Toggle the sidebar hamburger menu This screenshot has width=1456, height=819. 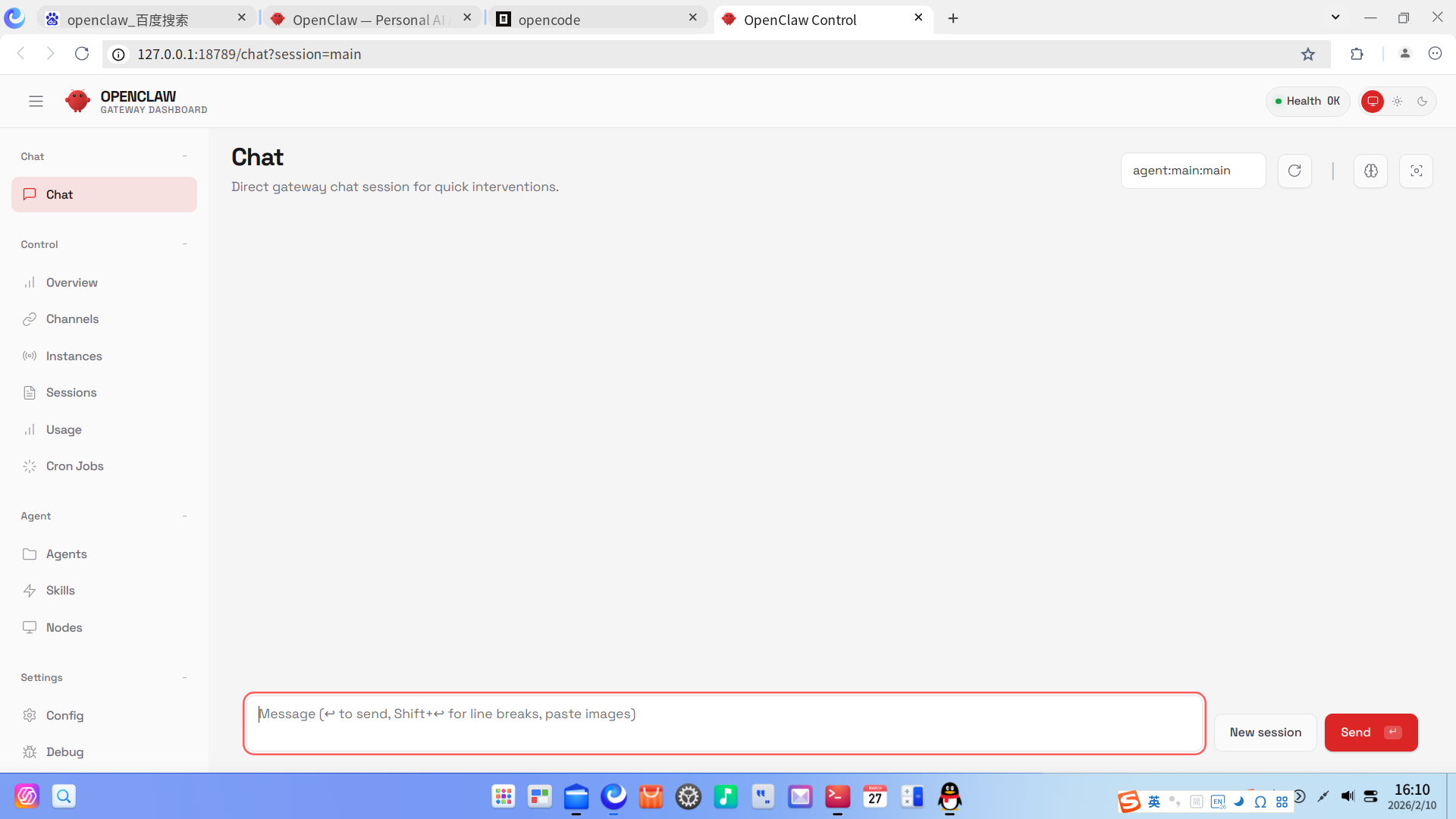pos(36,101)
